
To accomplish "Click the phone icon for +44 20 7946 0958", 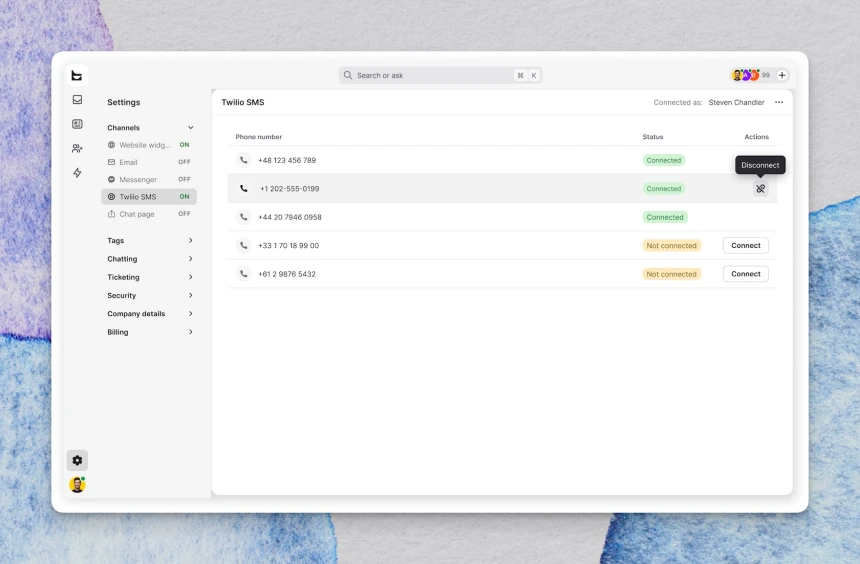I will click(244, 217).
